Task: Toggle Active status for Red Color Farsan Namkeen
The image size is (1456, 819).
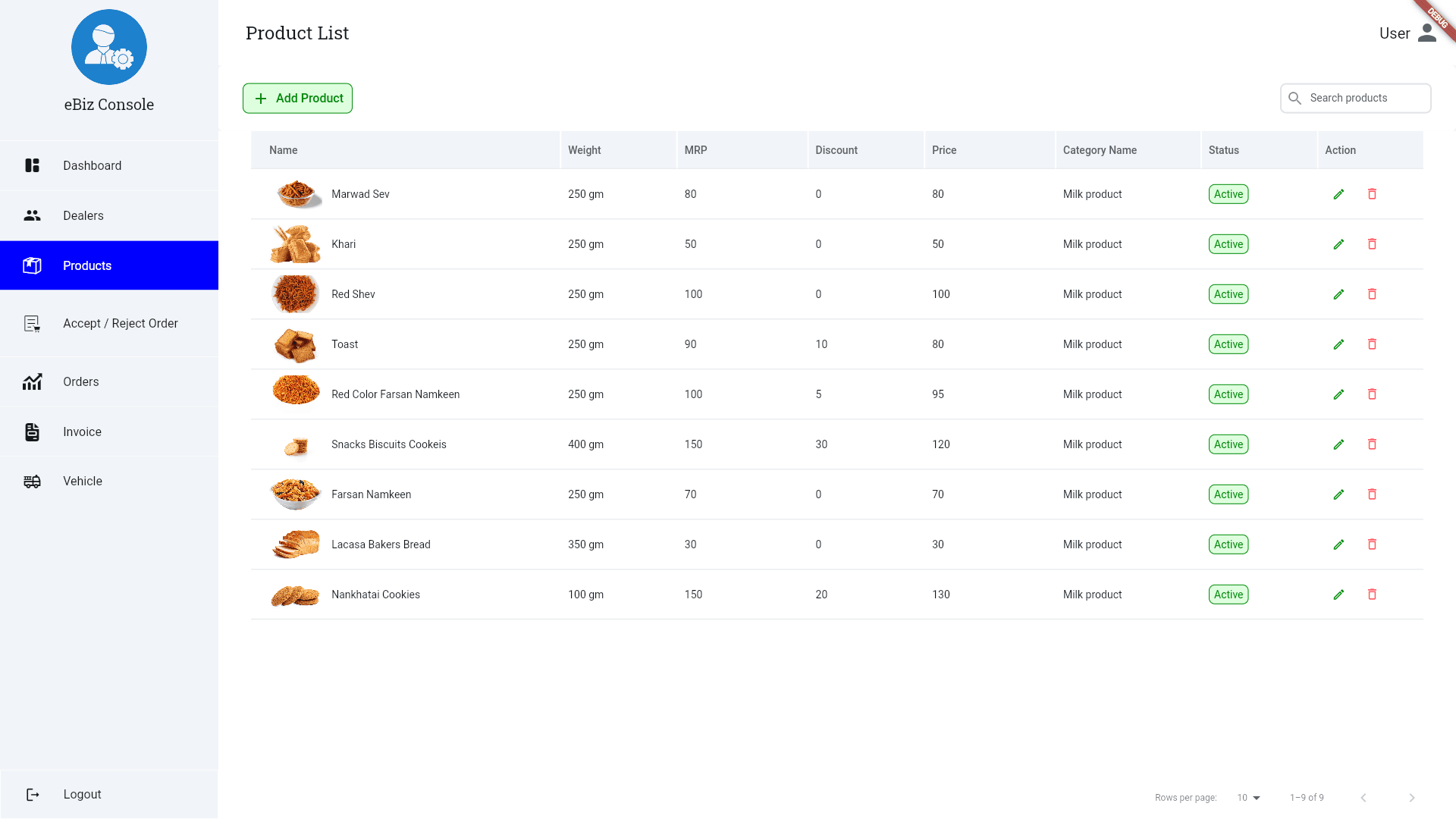Action: [x=1228, y=394]
